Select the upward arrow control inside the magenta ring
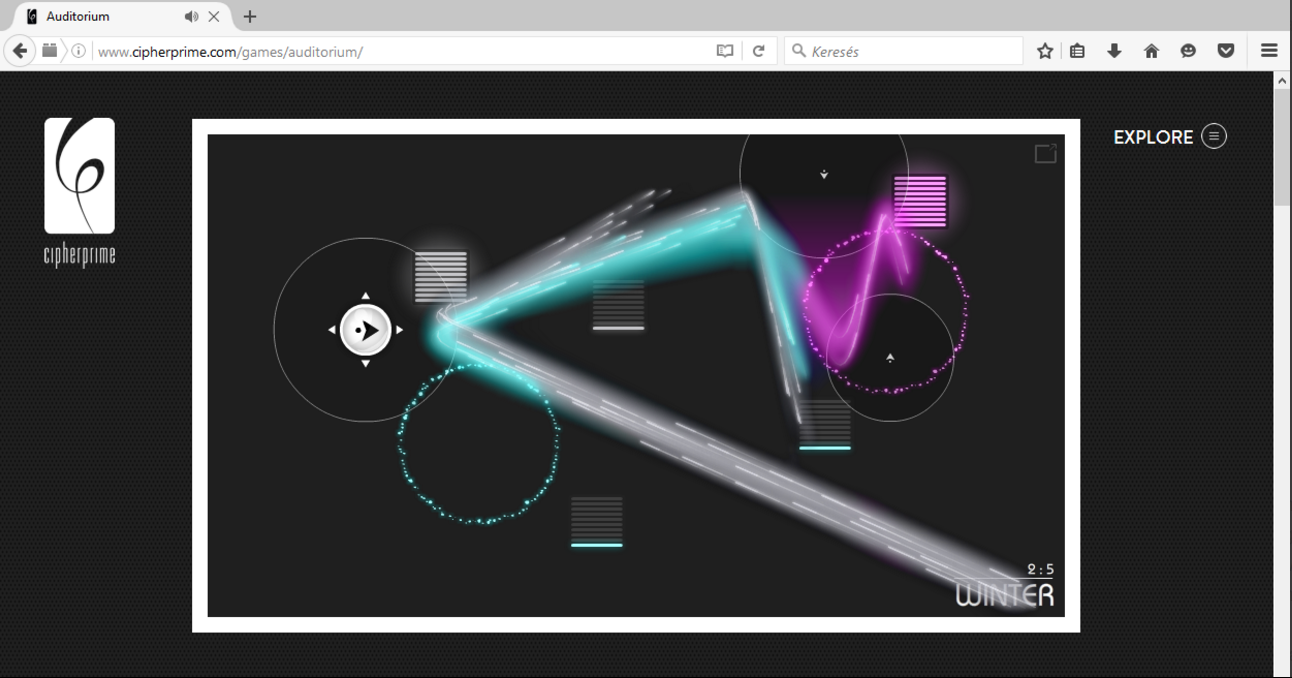Viewport: 1292px width, 678px height. tap(890, 357)
